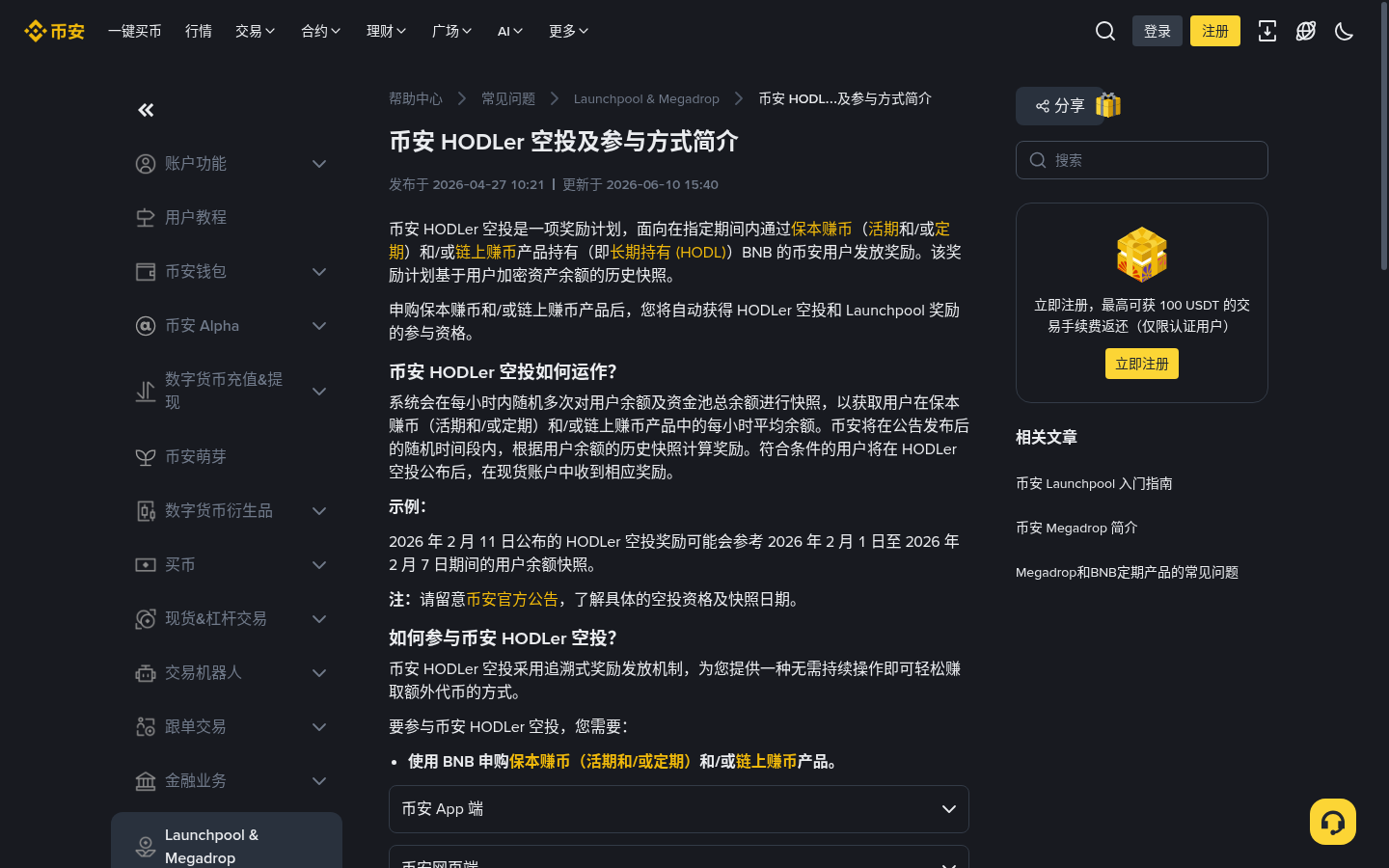1389x868 pixels.
Task: Collapse the sidebar with double-arrow icon
Action: tap(146, 110)
